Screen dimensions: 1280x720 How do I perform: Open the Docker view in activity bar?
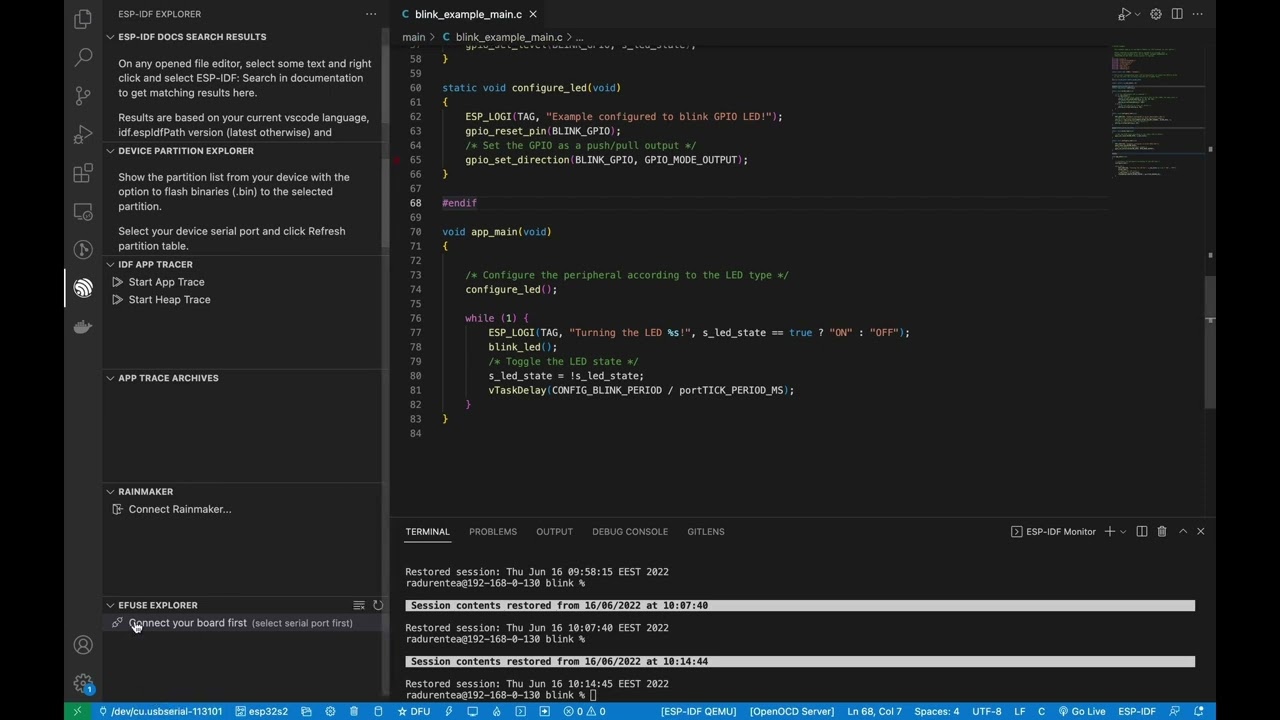click(83, 327)
